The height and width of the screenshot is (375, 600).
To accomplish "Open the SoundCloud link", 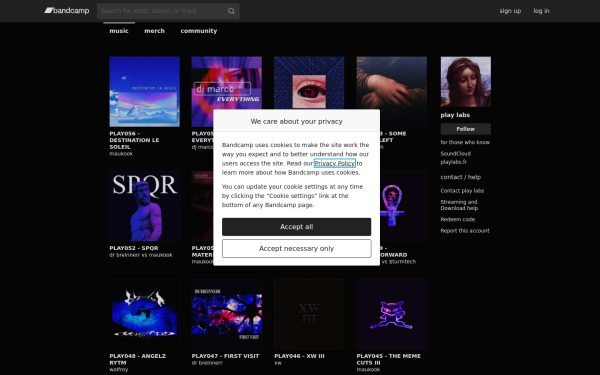I will [x=455, y=153].
